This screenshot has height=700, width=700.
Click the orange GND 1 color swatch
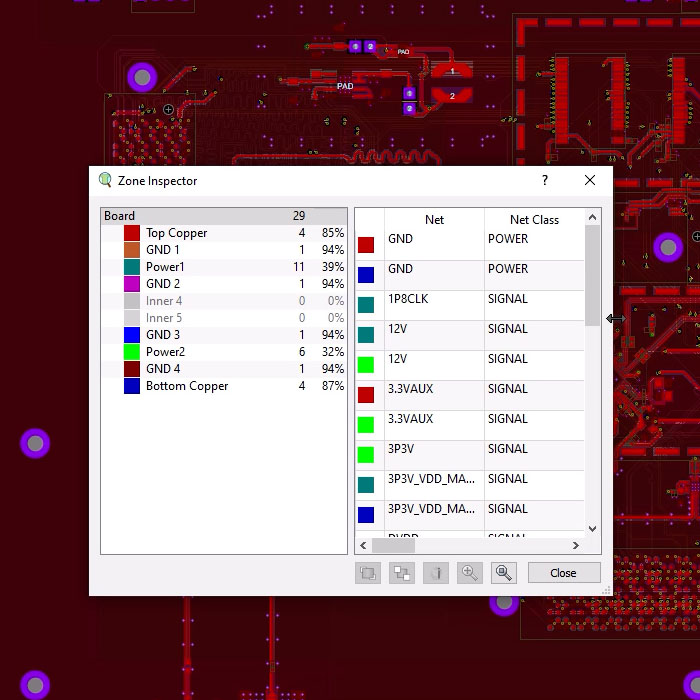132,250
